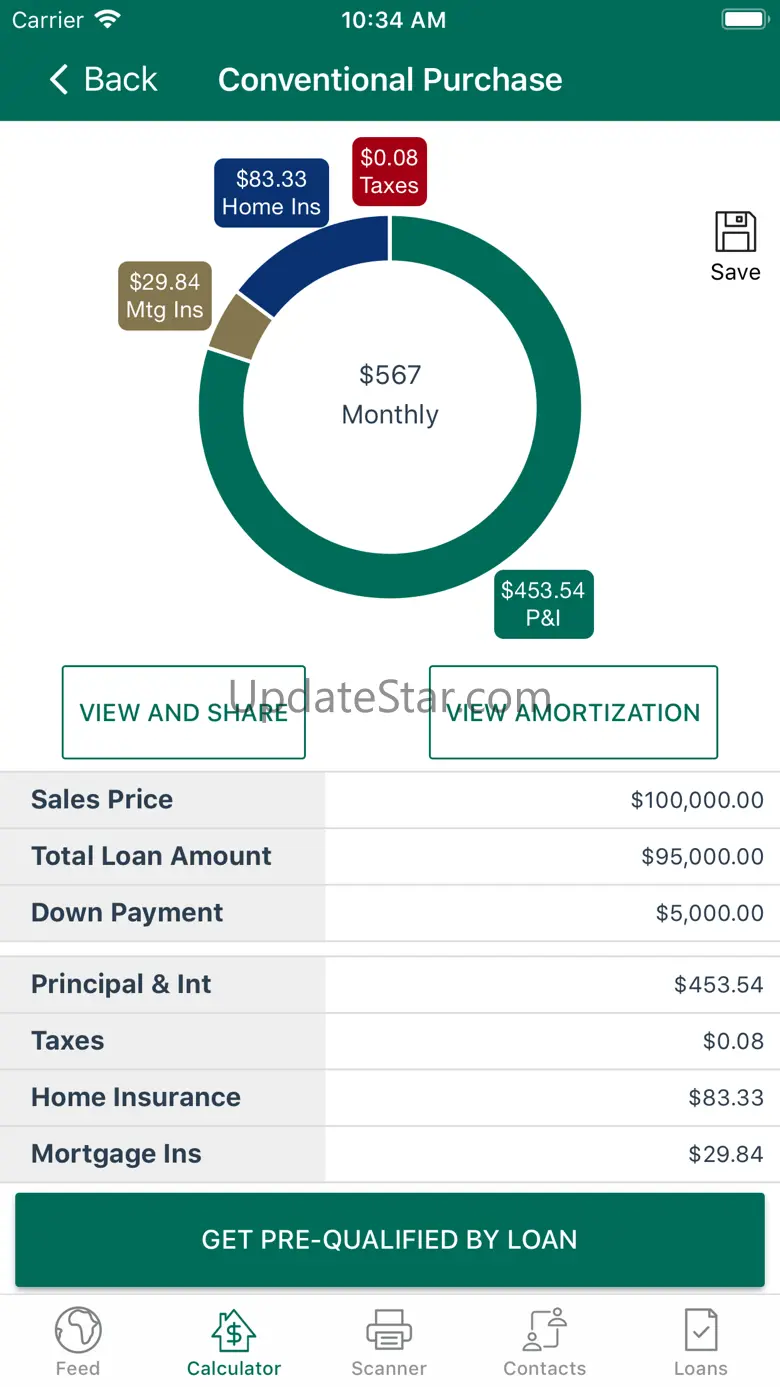
Task: Open the Contacts icon
Action: click(545, 1331)
